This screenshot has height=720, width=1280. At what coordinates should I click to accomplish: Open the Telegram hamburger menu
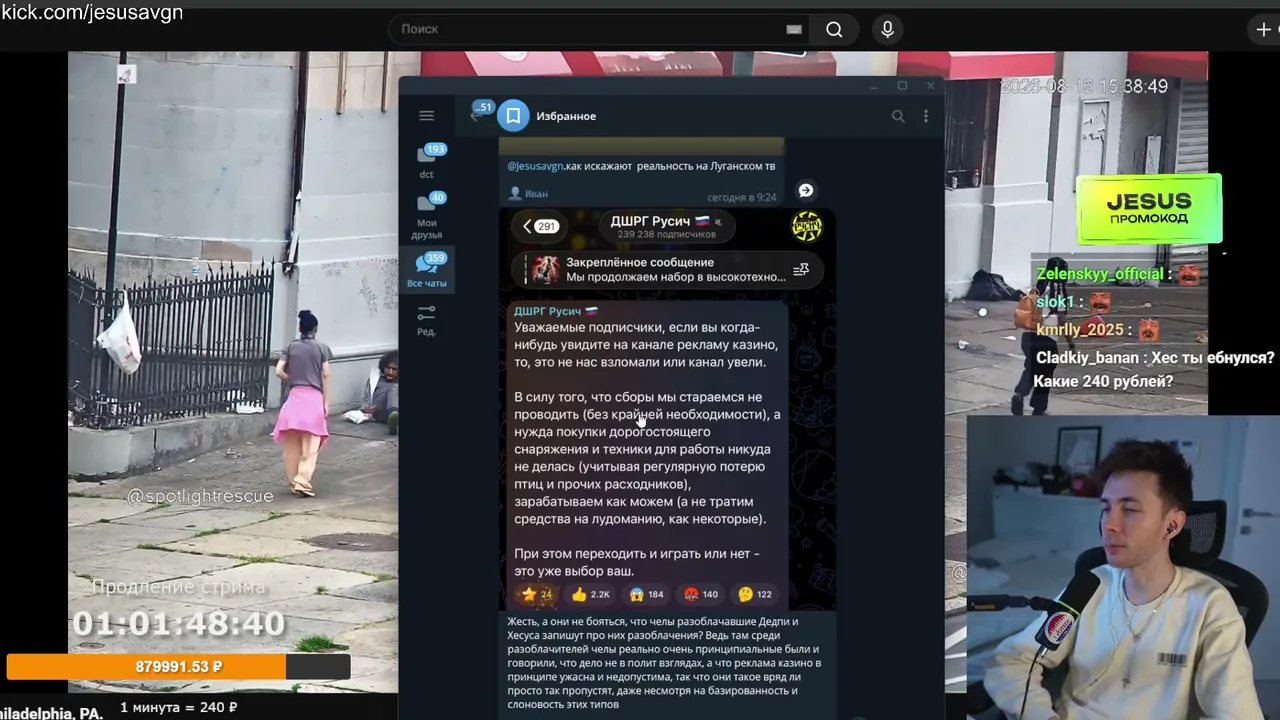(x=426, y=116)
